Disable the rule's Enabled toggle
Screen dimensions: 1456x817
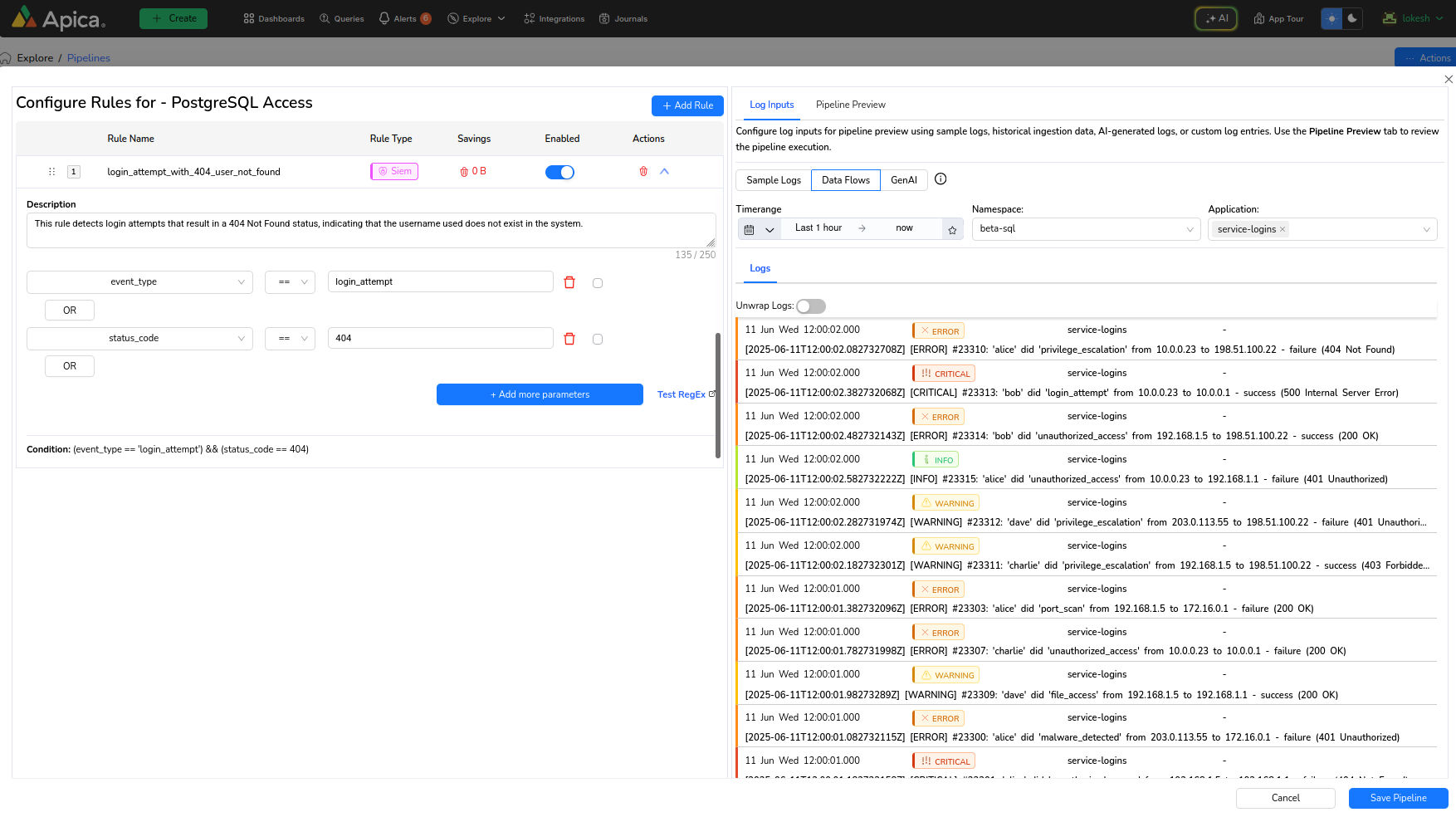(559, 172)
